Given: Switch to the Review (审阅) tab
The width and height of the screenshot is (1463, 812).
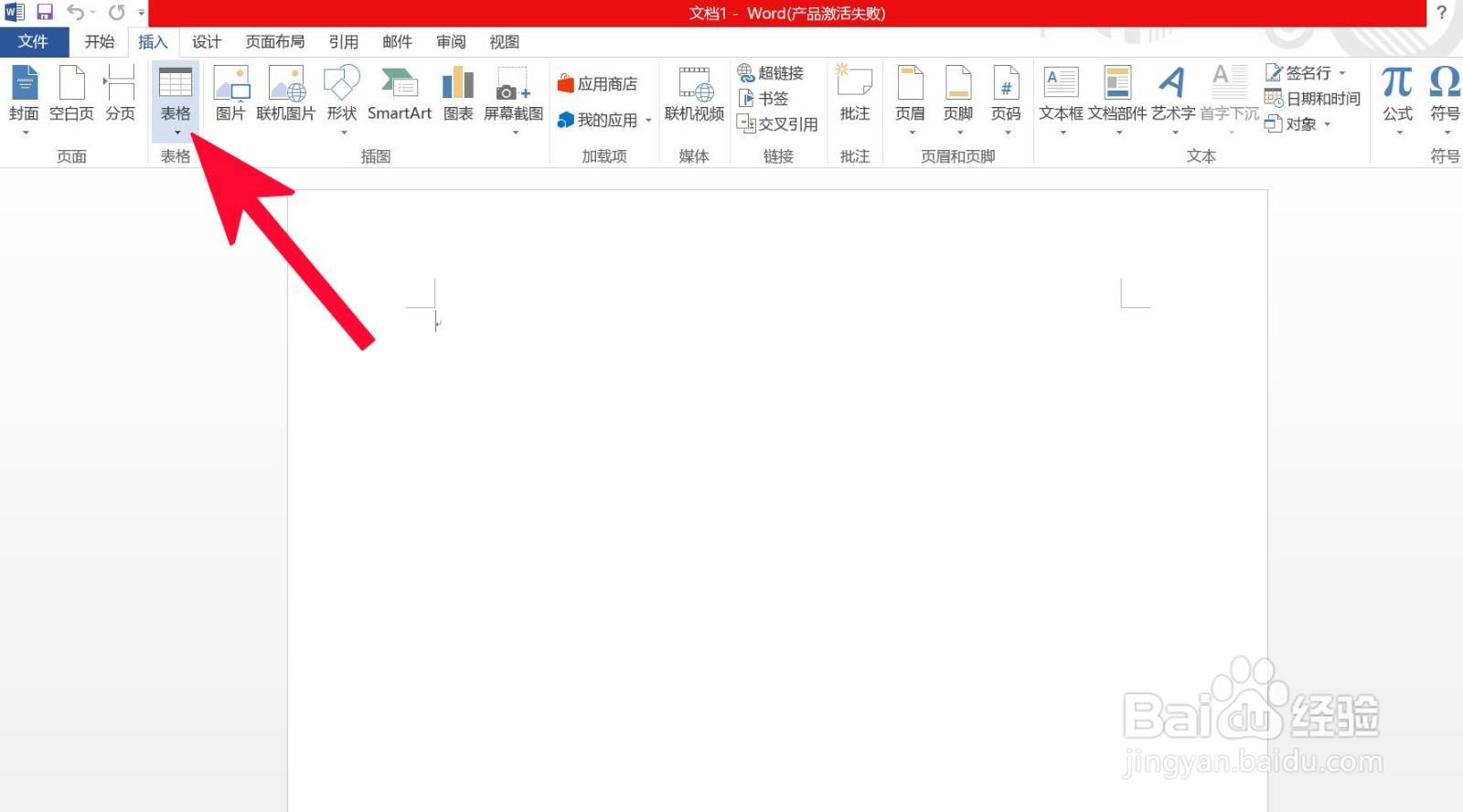Looking at the screenshot, I should pos(451,42).
